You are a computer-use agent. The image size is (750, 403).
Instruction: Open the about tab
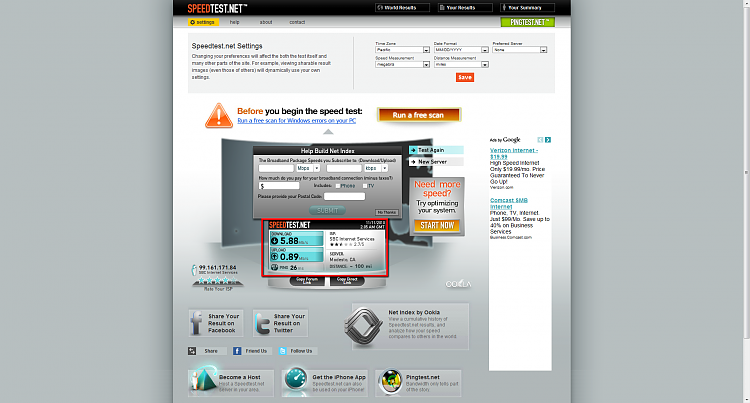pos(266,22)
